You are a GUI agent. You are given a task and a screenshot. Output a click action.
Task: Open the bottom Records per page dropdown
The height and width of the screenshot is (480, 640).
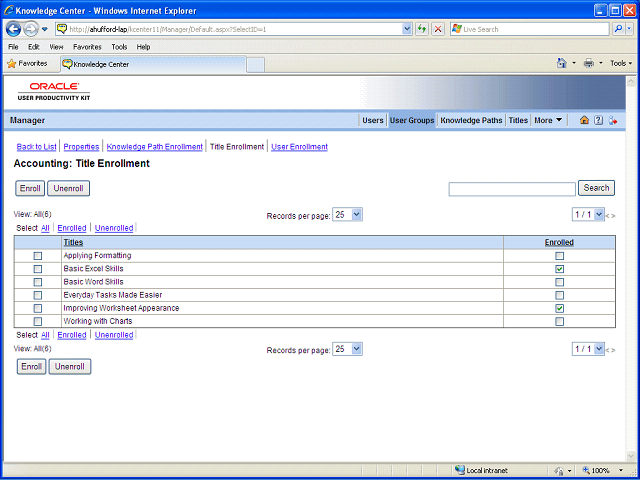(x=347, y=349)
